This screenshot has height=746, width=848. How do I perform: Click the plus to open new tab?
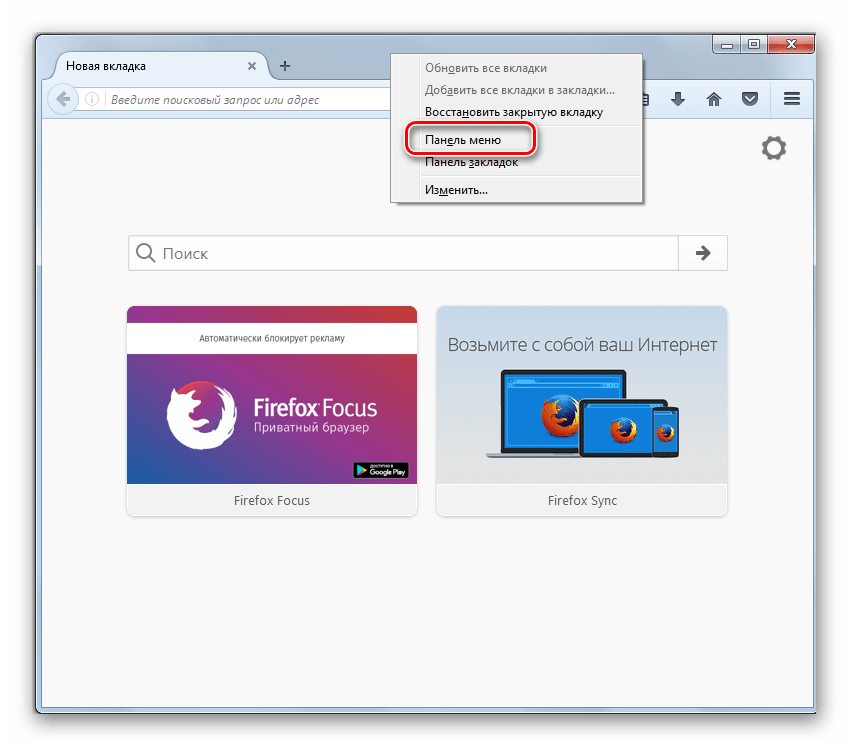point(285,66)
